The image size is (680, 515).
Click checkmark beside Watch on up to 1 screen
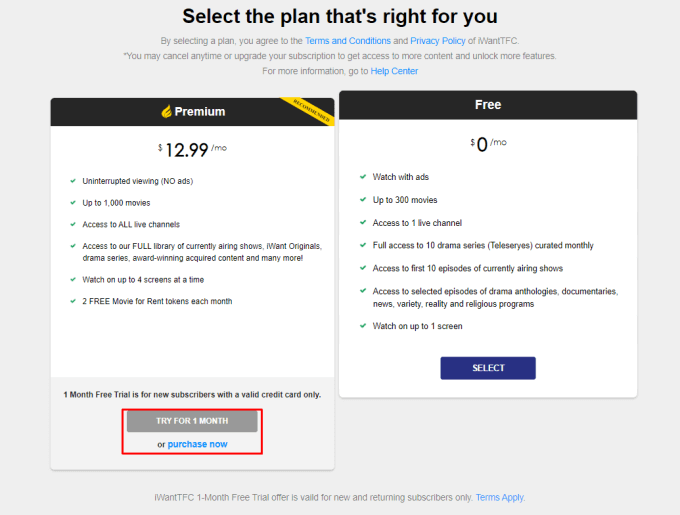(x=362, y=326)
